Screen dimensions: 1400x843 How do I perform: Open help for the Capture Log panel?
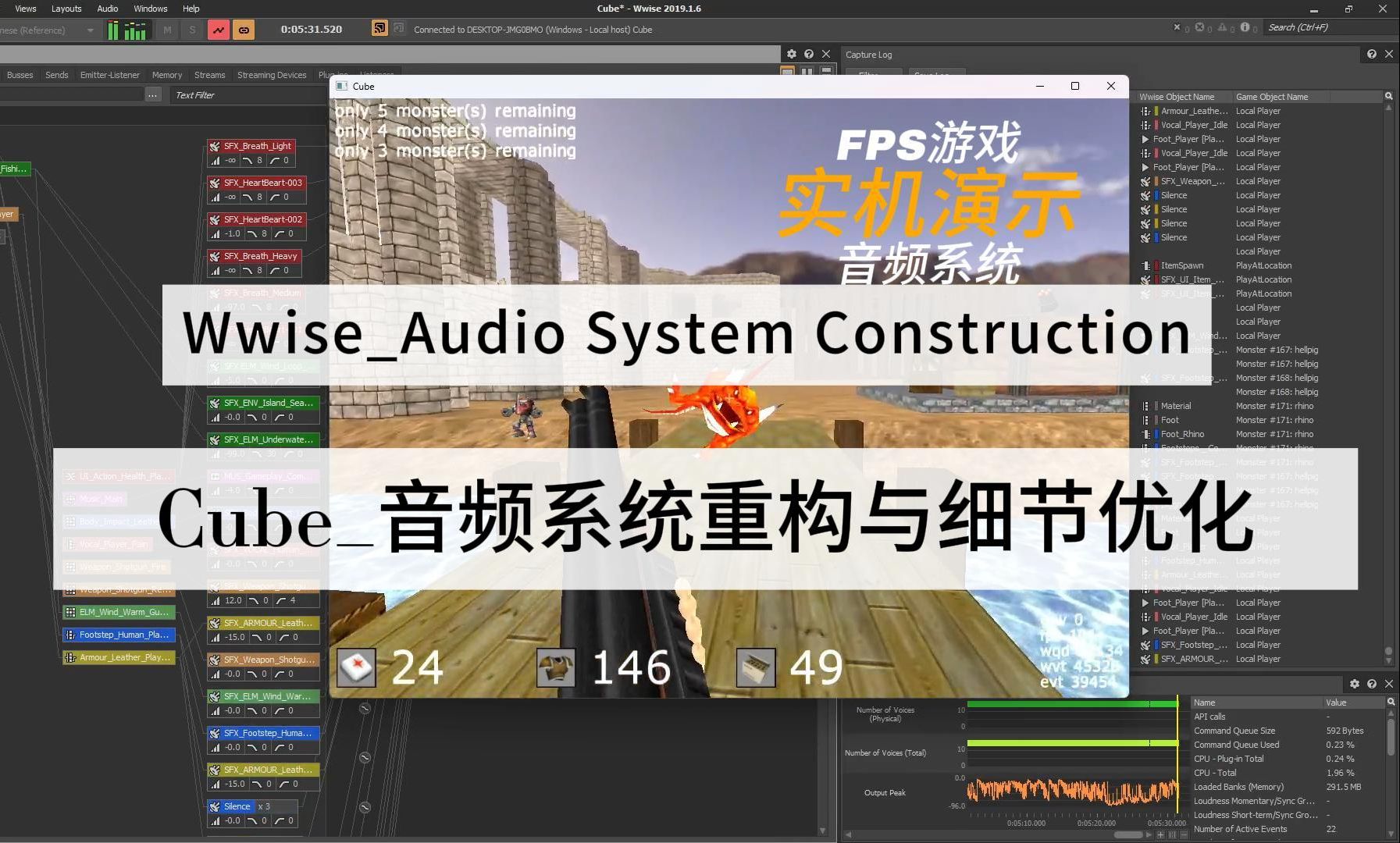(x=1372, y=54)
